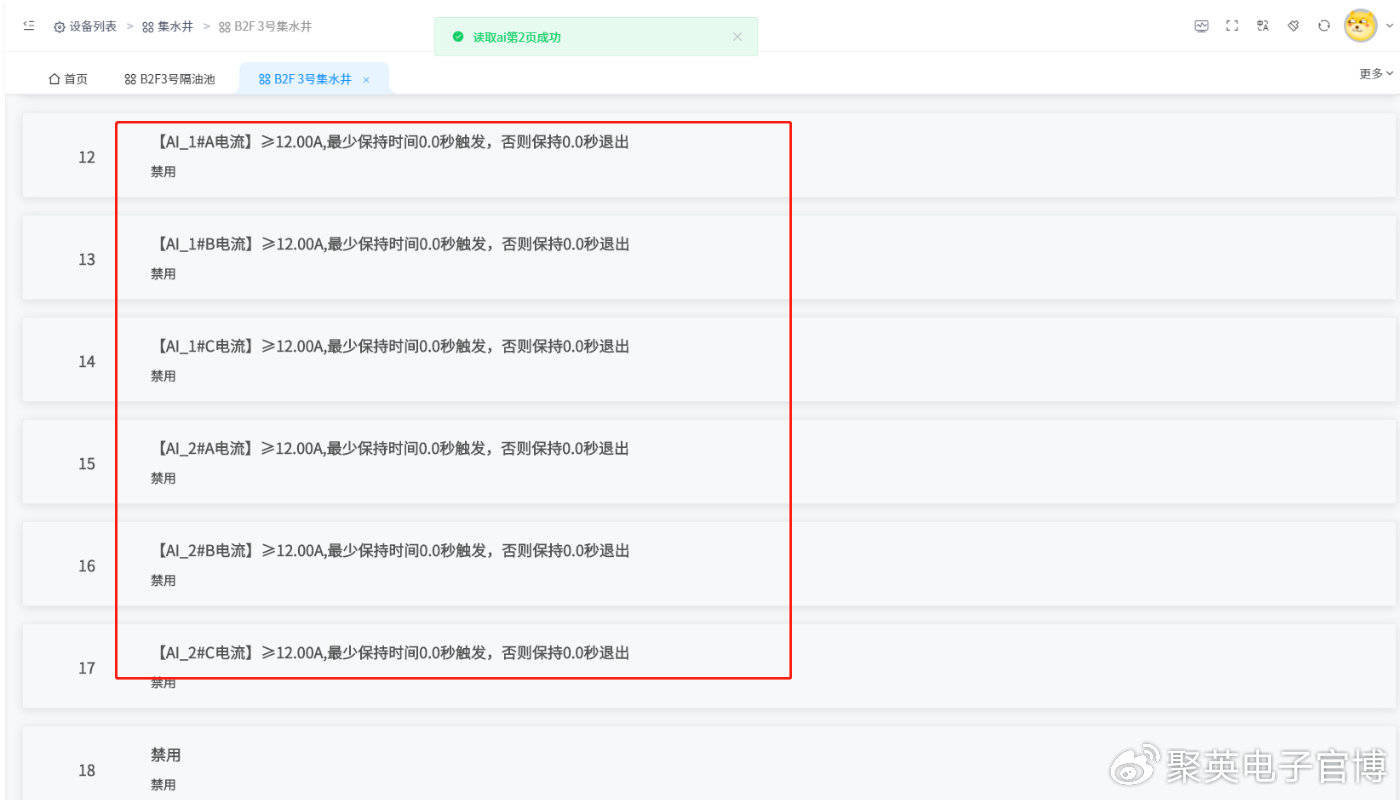Viewport: 1400px width, 800px height.
Task: Click the theme brush icon
Action: pyautogui.click(x=1293, y=26)
